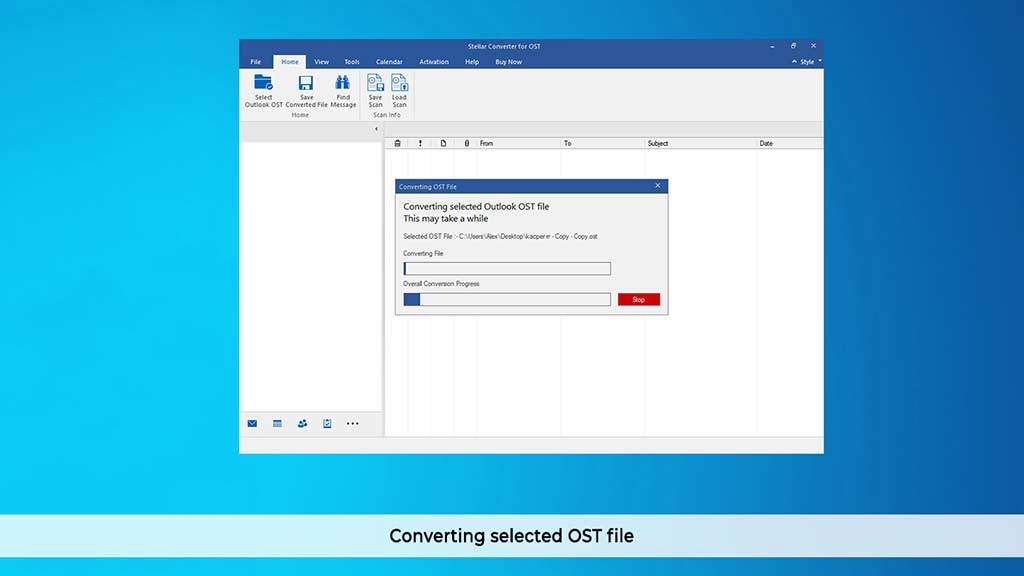Click the Save Scan icon
Screen dimensions: 1024x576
376,83
